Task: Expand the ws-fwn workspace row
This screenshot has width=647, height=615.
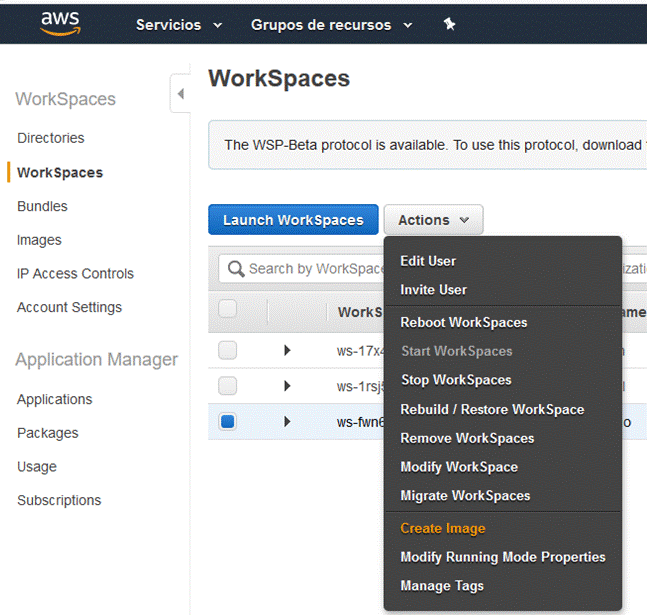Action: (x=287, y=421)
